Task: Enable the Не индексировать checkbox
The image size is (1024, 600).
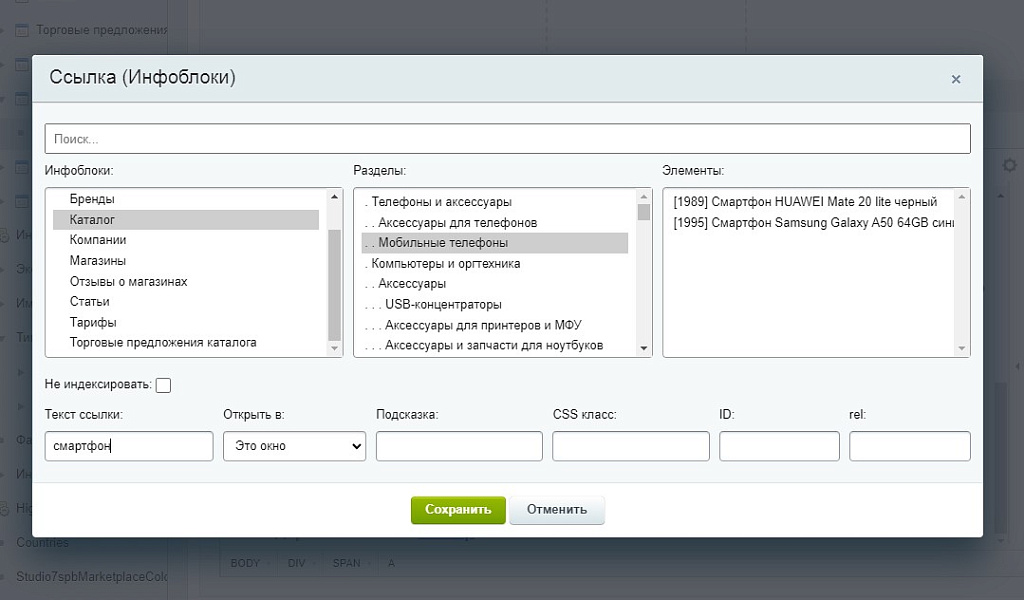Action: 162,384
